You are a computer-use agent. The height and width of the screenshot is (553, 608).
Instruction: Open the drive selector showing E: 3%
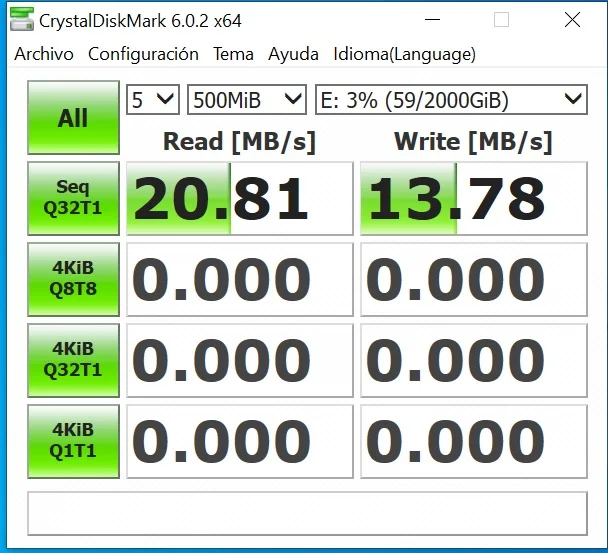[x=451, y=100]
